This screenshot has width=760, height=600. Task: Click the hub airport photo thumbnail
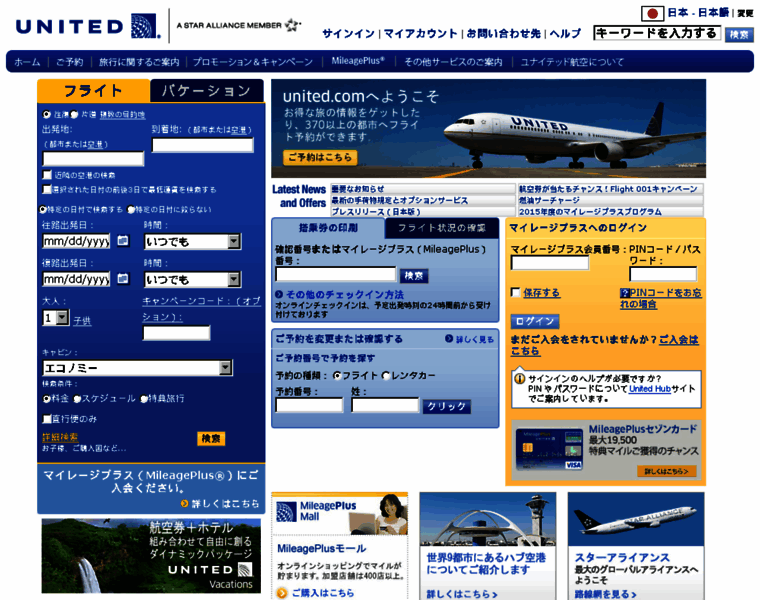pyautogui.click(x=488, y=520)
